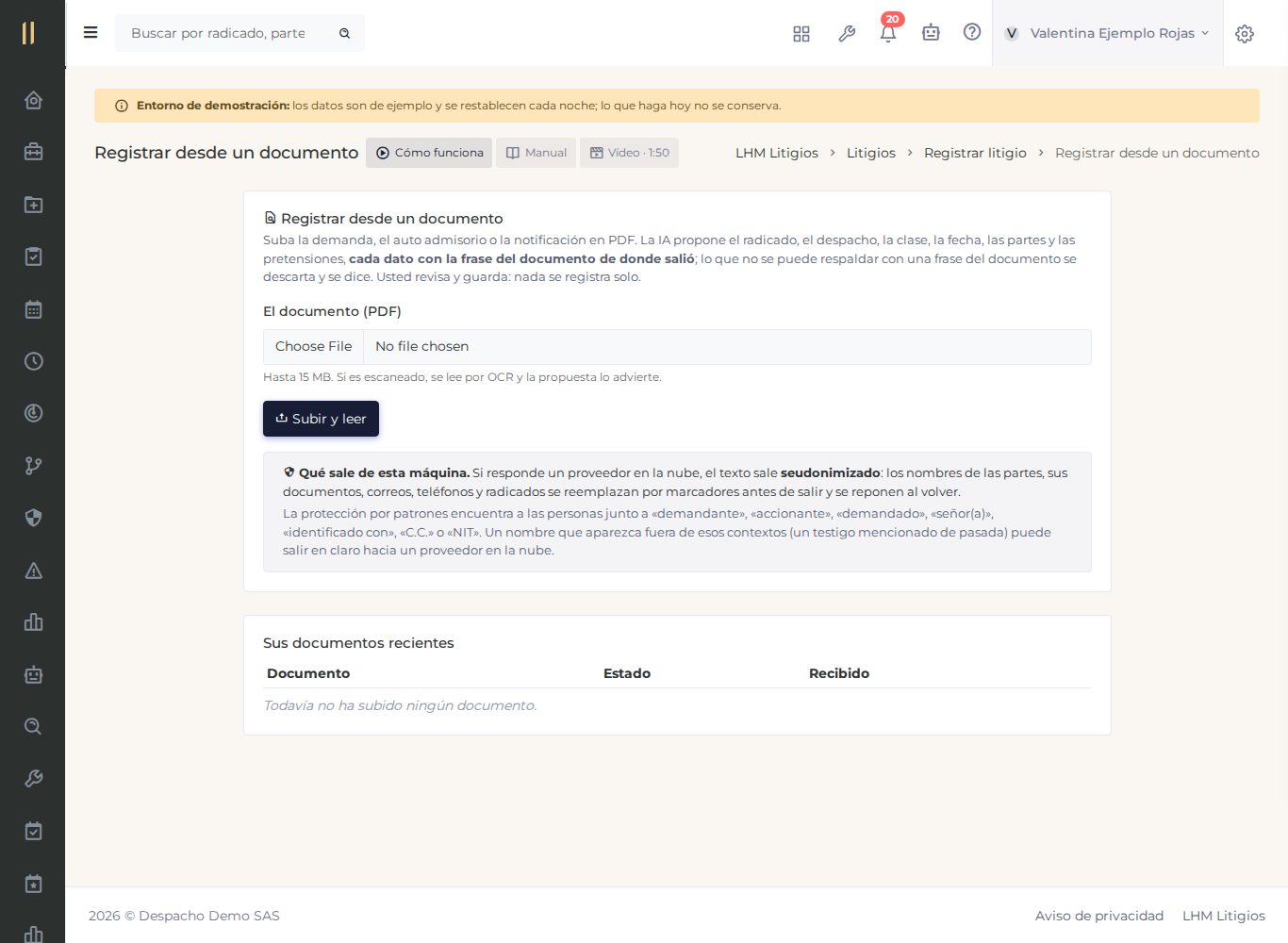Go to LHM Litigios breadcrumb
Viewport: 1288px width, 943px height.
pyautogui.click(x=777, y=153)
